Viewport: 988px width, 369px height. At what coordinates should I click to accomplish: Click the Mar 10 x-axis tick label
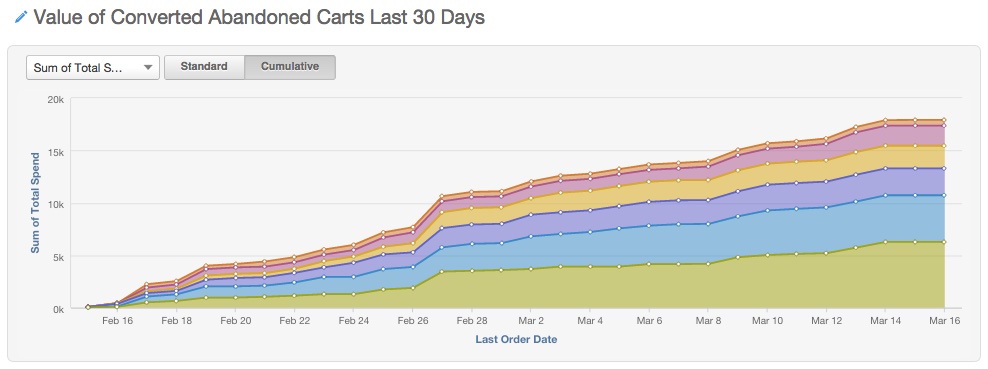coord(767,321)
